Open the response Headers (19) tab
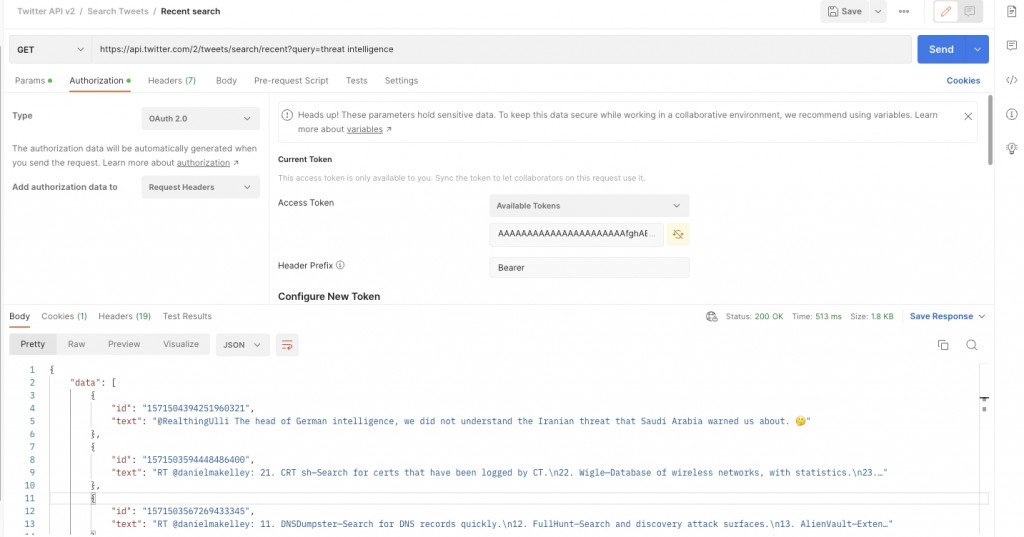Image resolution: width=1024 pixels, height=537 pixels. [124, 316]
